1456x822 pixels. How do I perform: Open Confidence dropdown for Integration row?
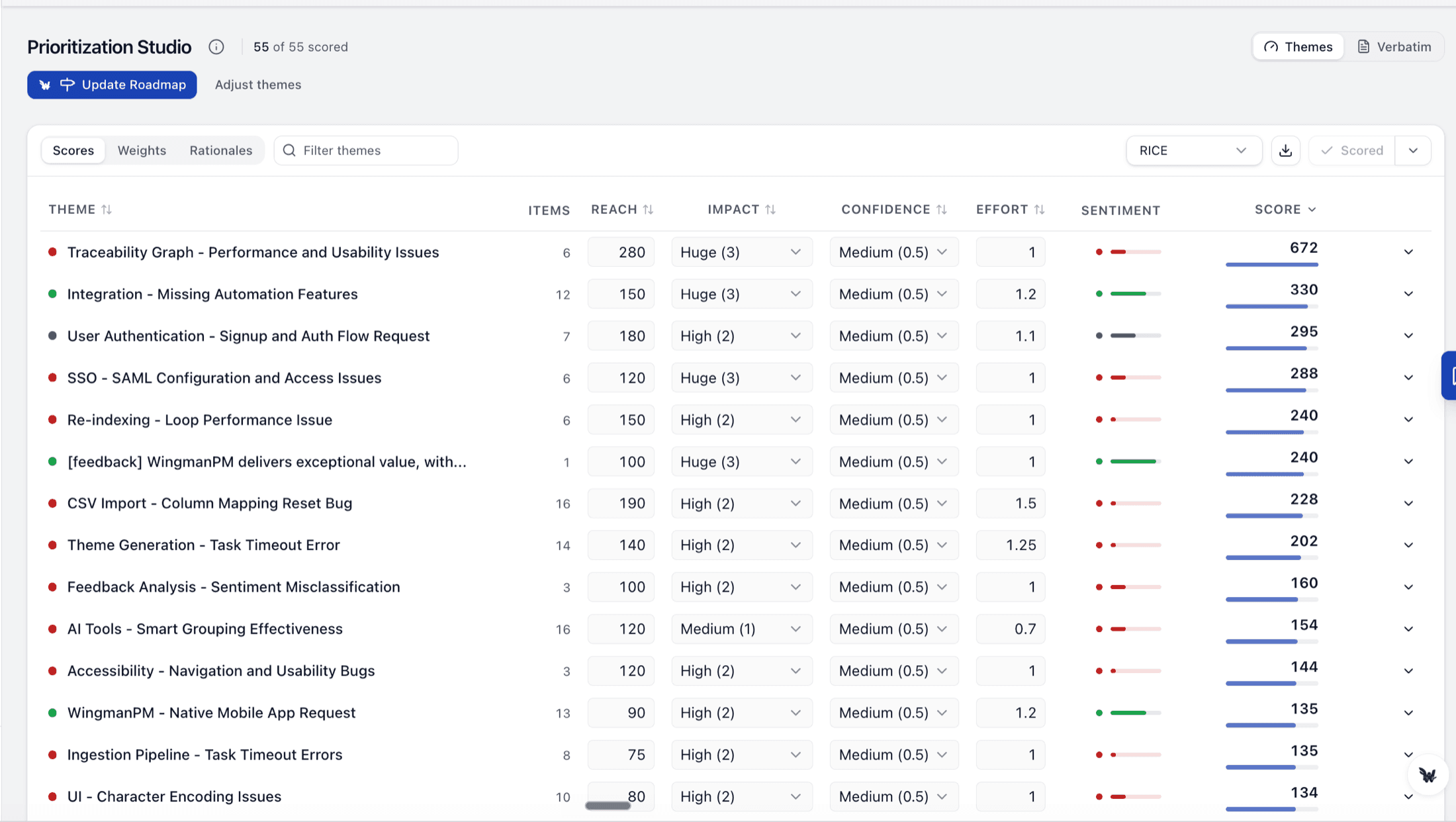pos(893,294)
